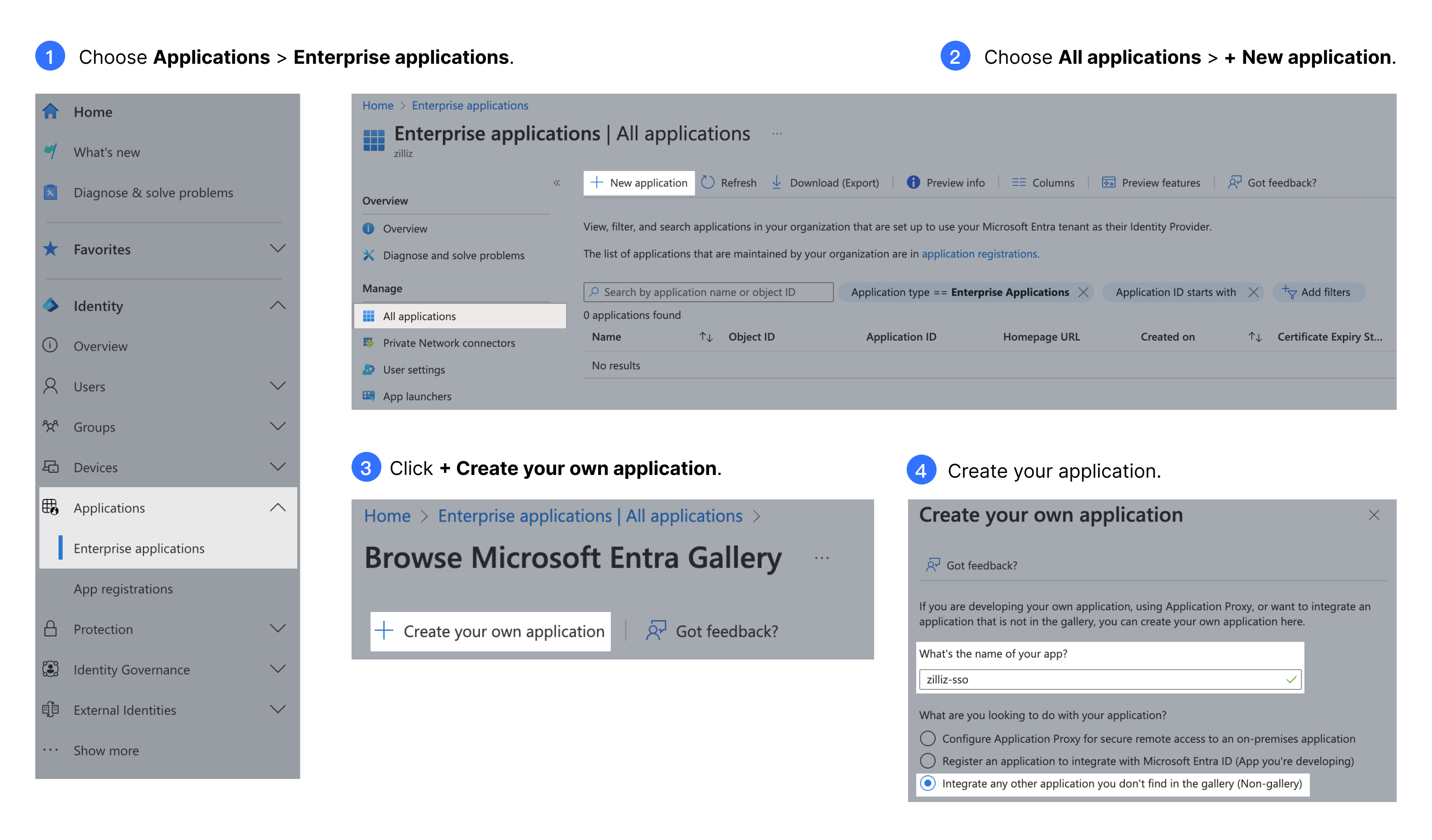Click Got feedback? in Browse Entra Gallery
The width and height of the screenshot is (1432, 840).
click(x=712, y=631)
